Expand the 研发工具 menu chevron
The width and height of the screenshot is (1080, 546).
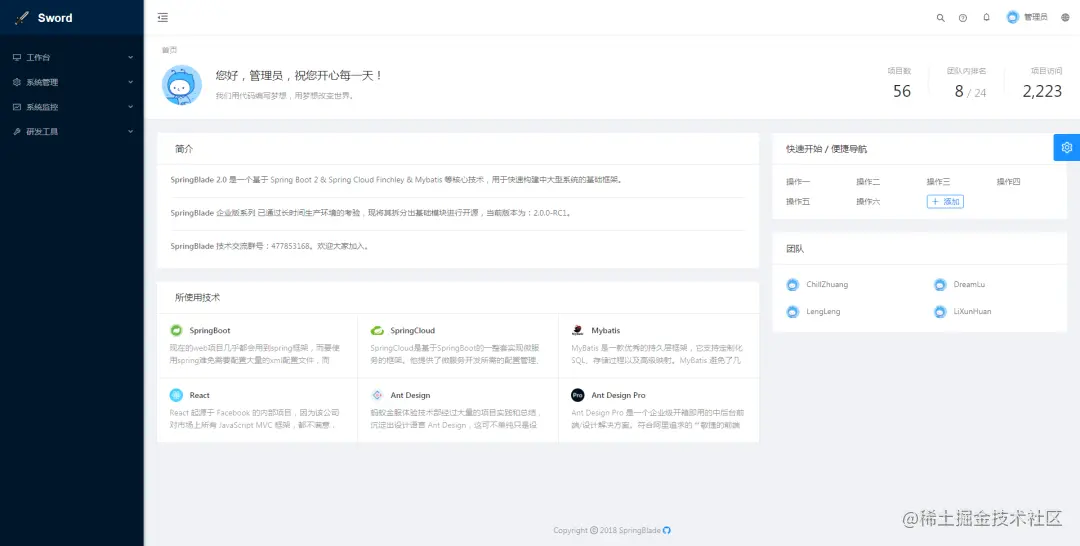click(x=130, y=132)
